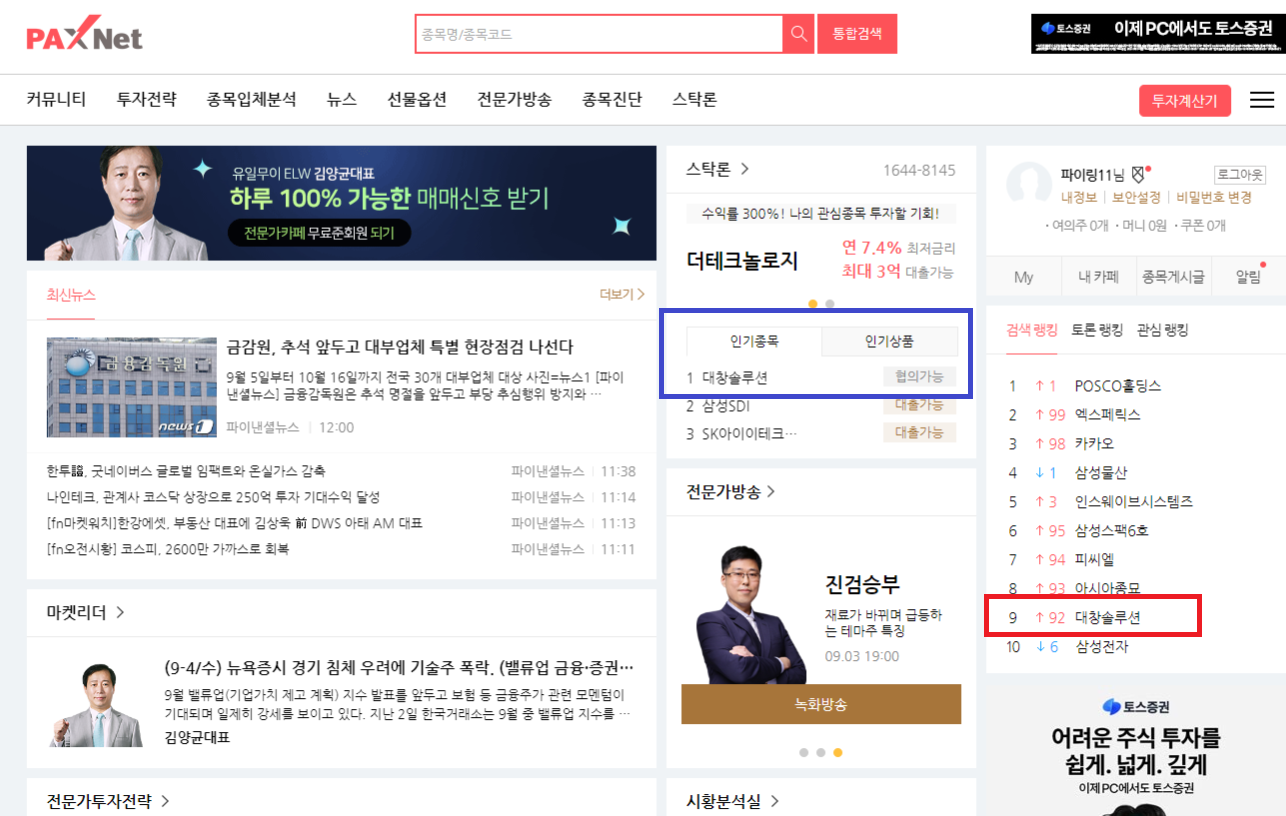
Task: Select the gray dot in 스탁론 carousel
Action: (x=830, y=303)
